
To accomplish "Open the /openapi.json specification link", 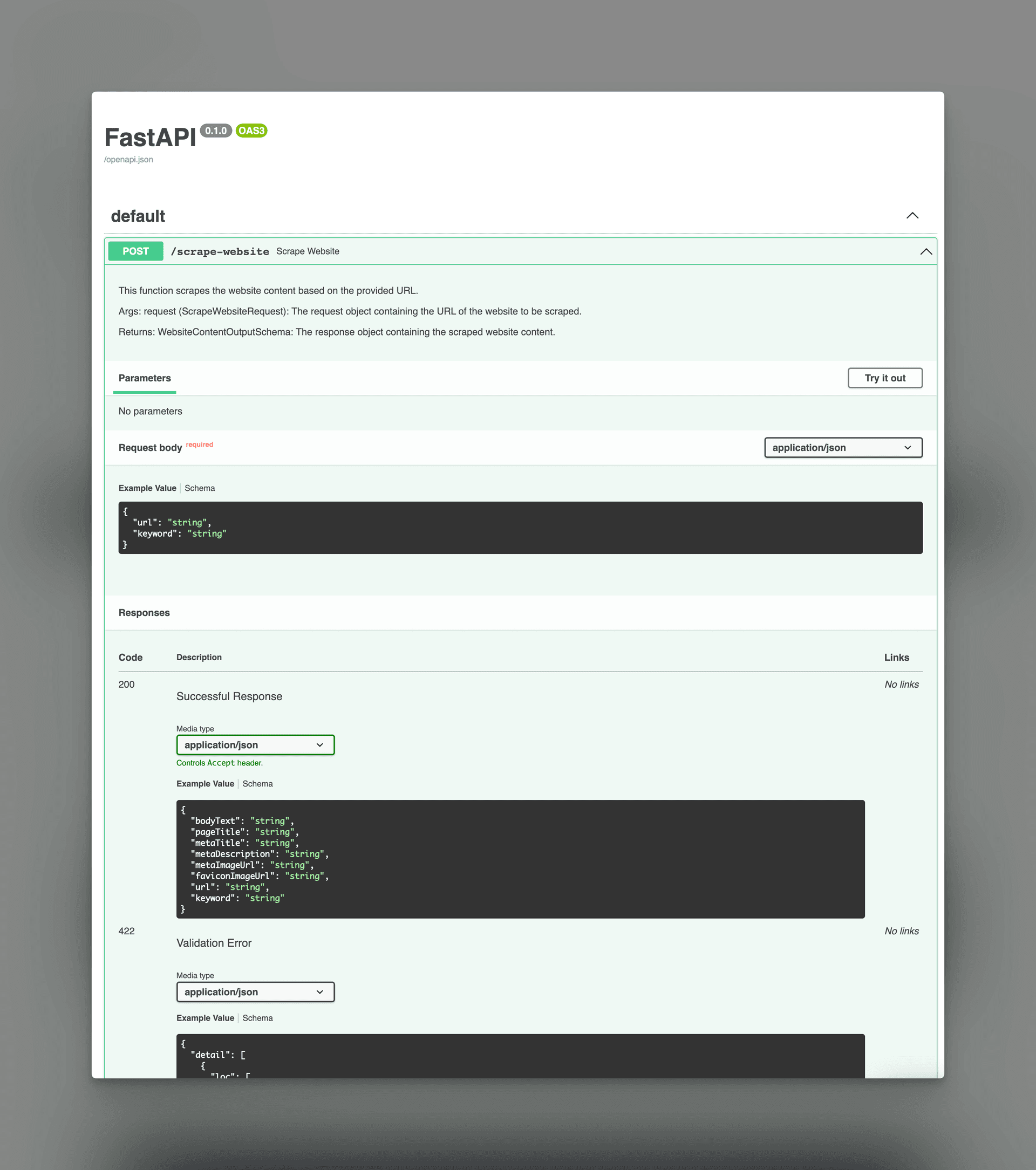I will 128,159.
